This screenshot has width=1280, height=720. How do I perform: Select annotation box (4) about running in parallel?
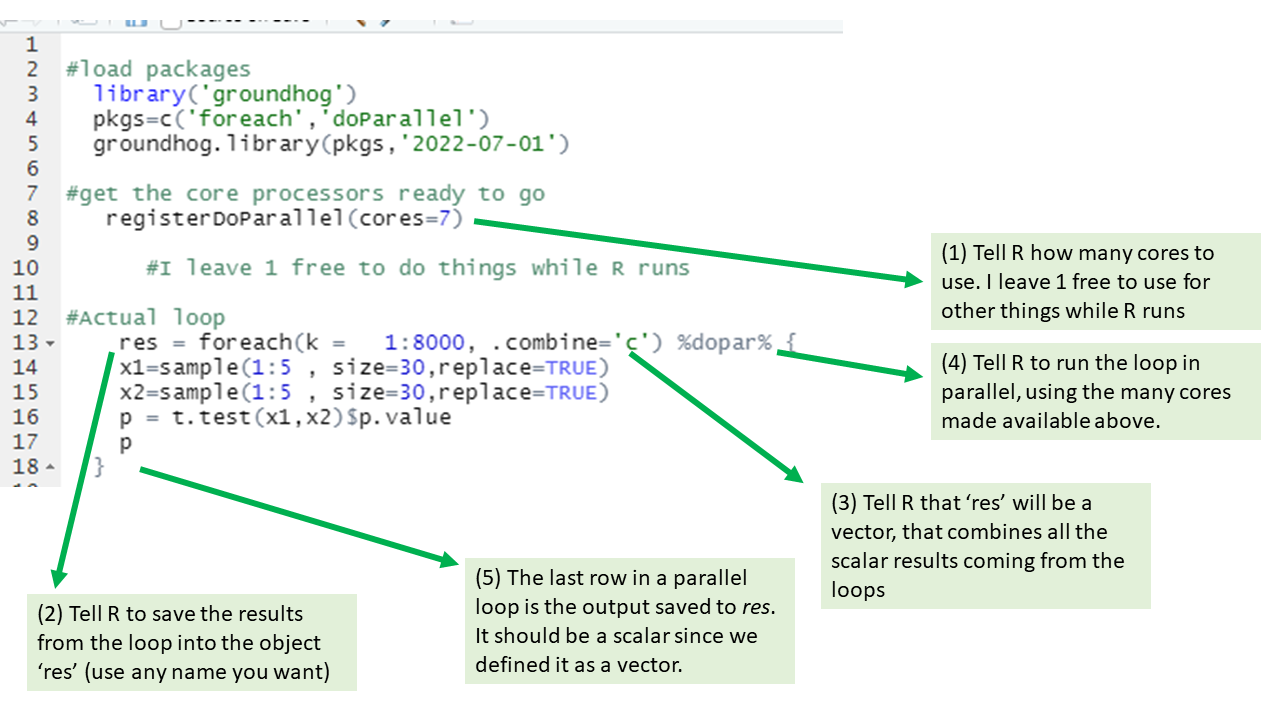[x=1096, y=391]
